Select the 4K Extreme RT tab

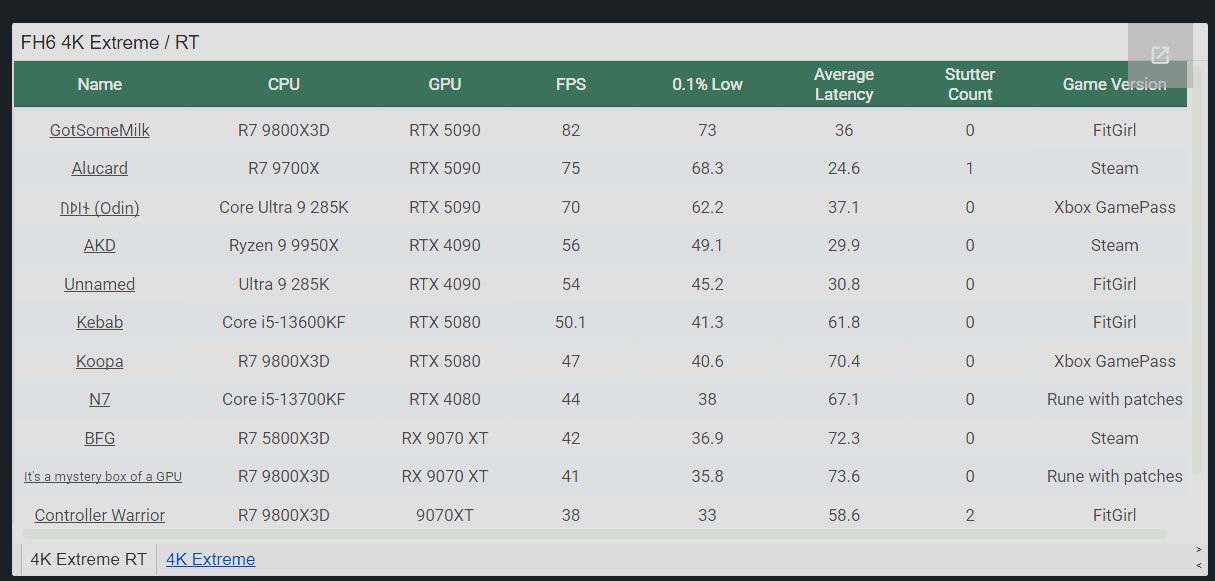click(89, 559)
